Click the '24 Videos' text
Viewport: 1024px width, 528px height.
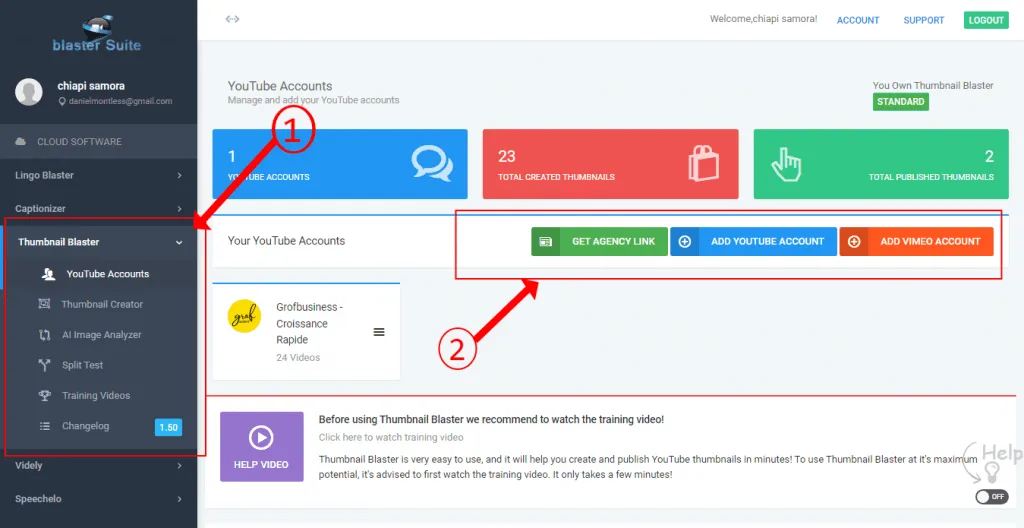tap(298, 357)
